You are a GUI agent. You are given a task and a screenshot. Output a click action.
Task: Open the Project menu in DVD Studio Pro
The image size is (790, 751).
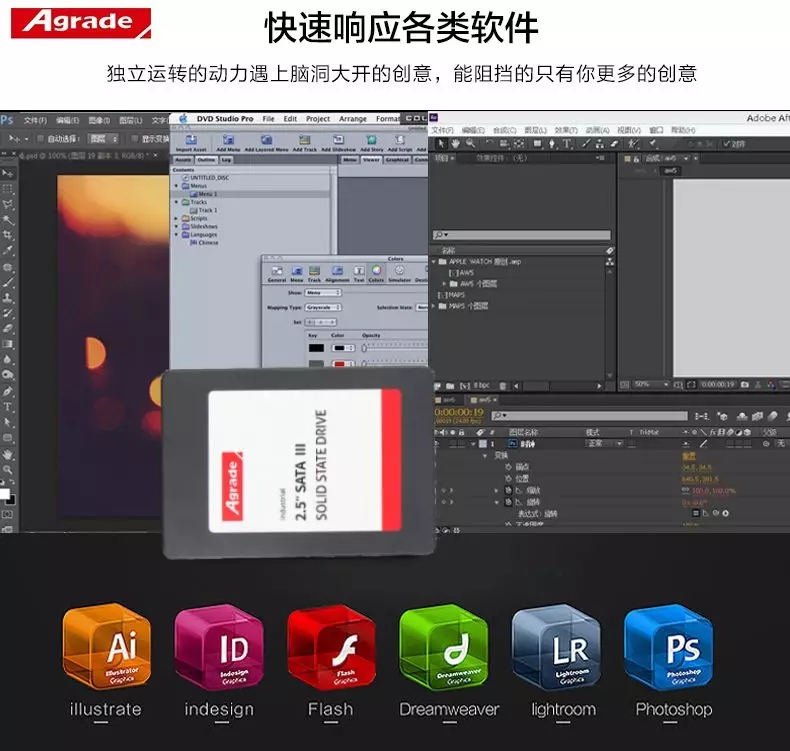pos(318,119)
